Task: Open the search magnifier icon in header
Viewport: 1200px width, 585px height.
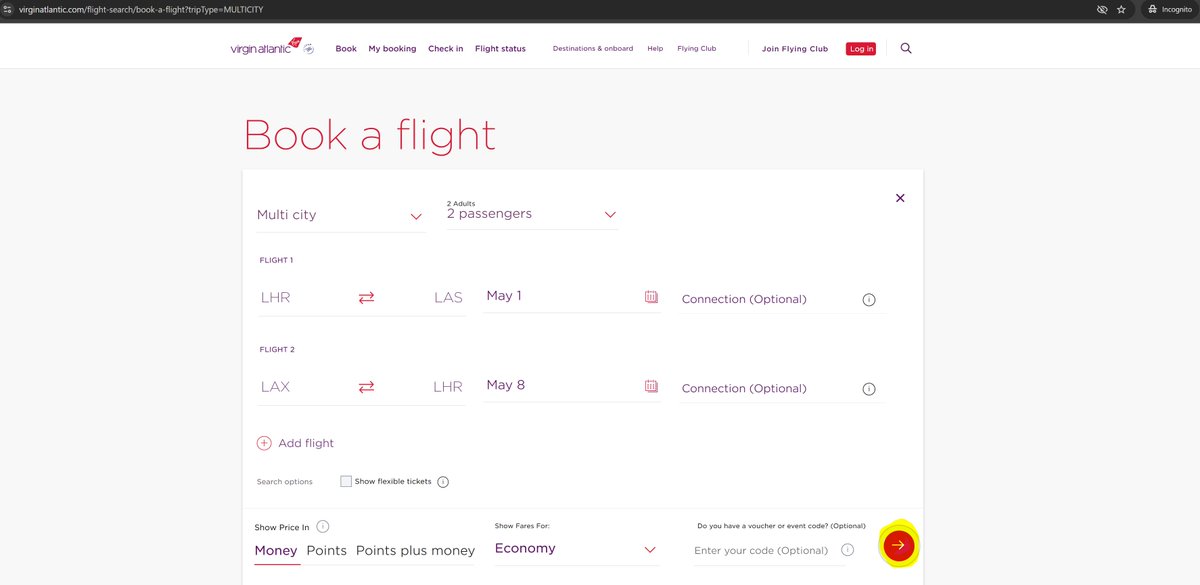Action: click(x=906, y=48)
